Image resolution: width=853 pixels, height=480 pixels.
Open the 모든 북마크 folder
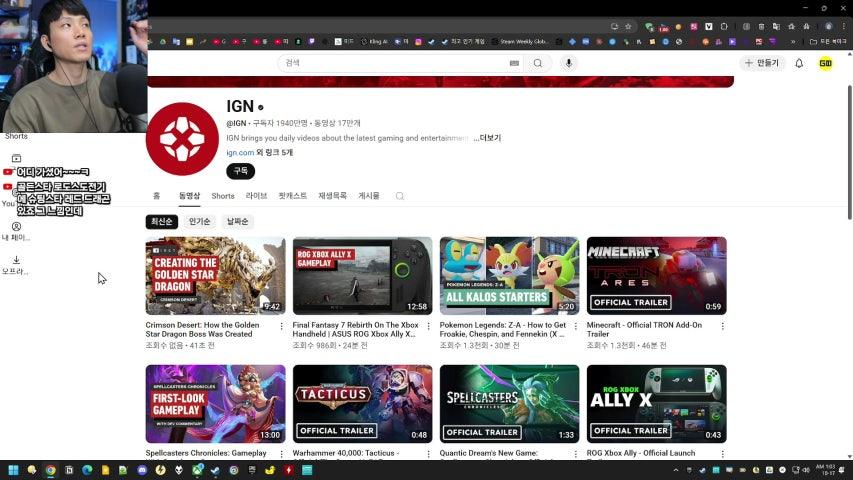828,41
